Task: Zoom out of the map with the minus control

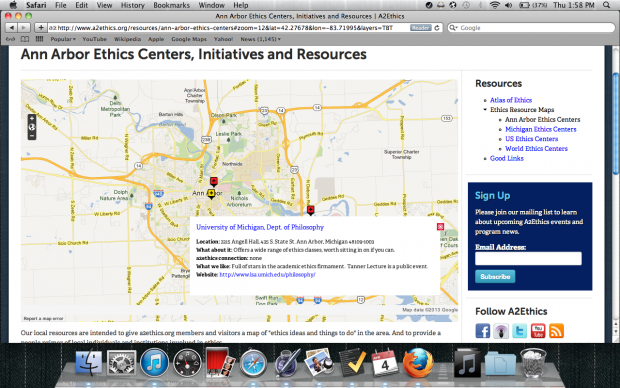Action: pyautogui.click(x=32, y=136)
